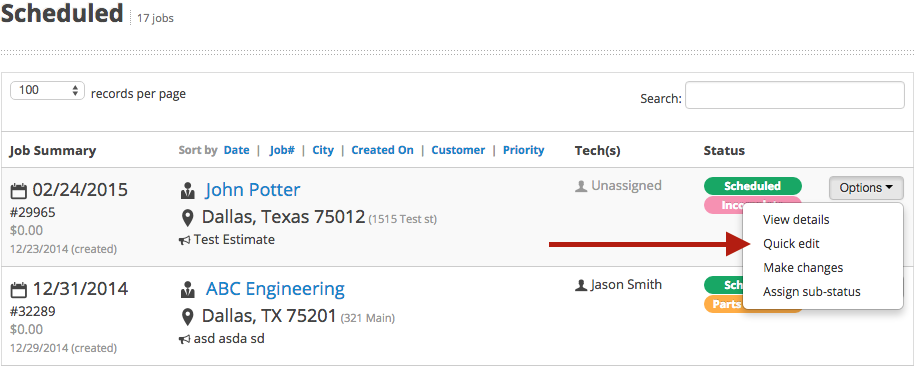Click megaphone icon beside asd asda sd
Viewport: 916px width, 366px height.
[185, 339]
